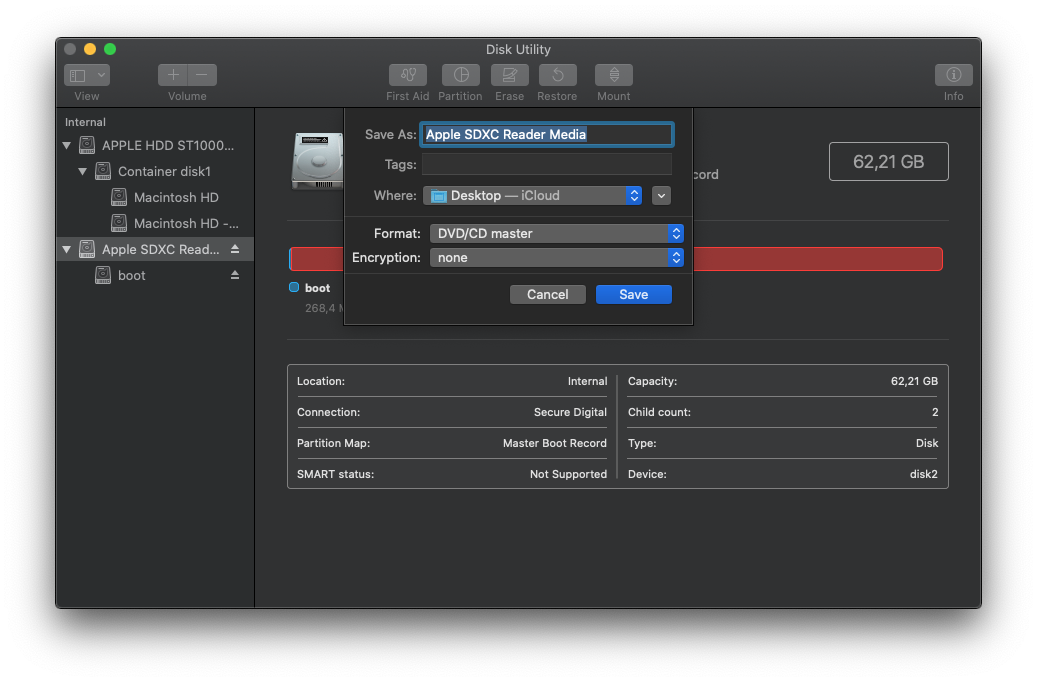
Task: Minimize the Disk Utility window
Action: click(90, 49)
